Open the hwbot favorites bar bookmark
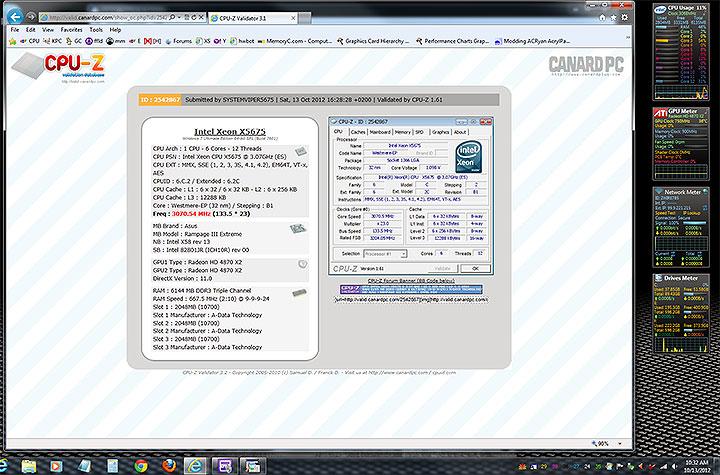This screenshot has width=720, height=475. click(242, 41)
